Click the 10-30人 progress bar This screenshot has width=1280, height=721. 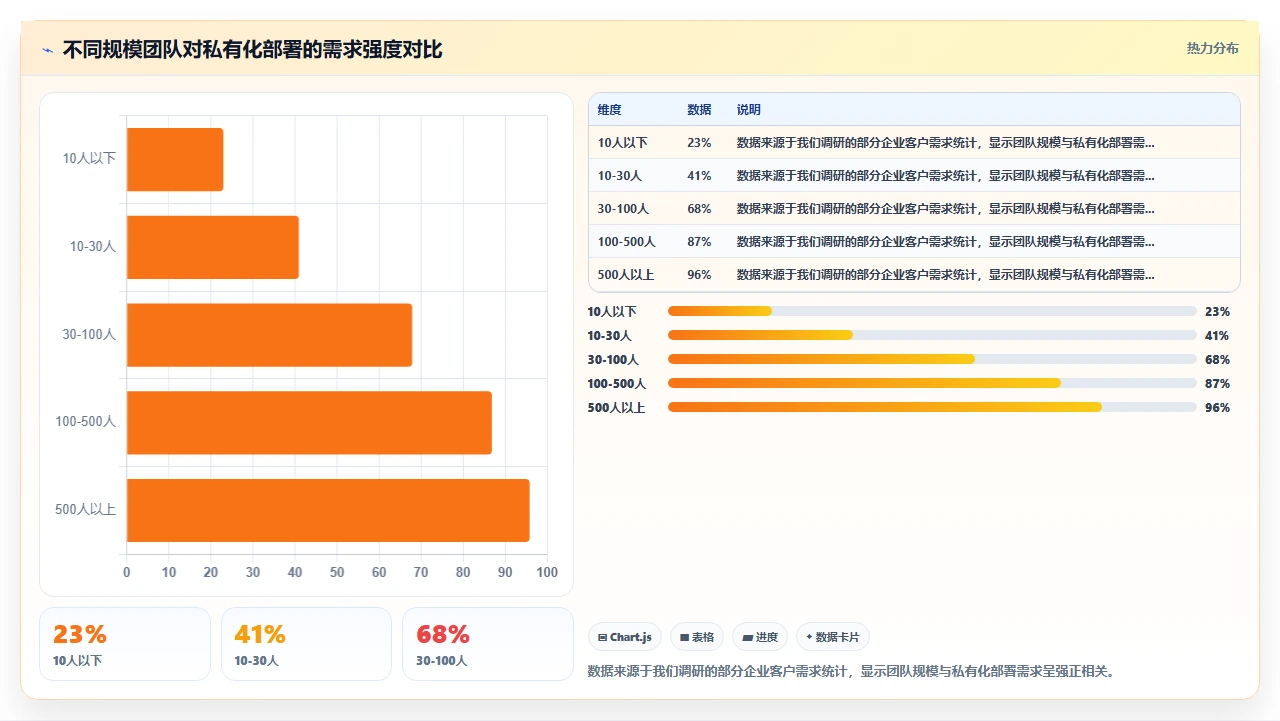point(932,335)
